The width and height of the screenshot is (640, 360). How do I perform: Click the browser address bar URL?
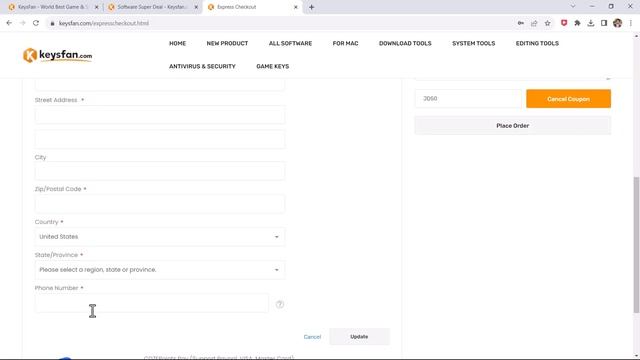(x=104, y=23)
